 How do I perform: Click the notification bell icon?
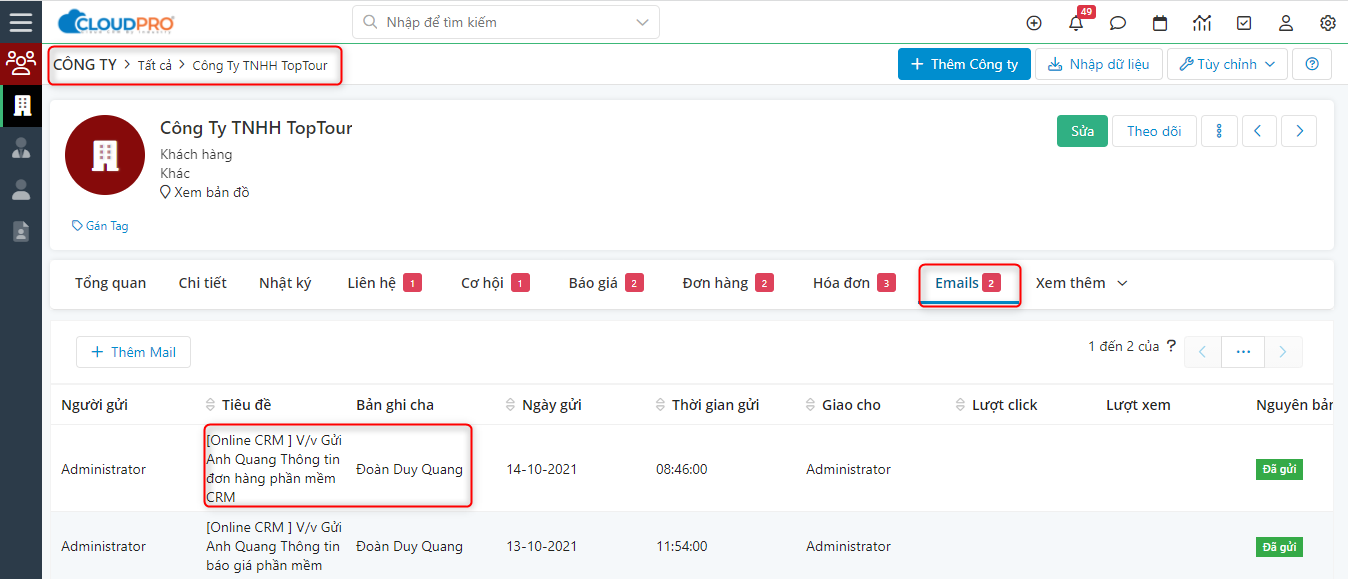click(x=1076, y=23)
